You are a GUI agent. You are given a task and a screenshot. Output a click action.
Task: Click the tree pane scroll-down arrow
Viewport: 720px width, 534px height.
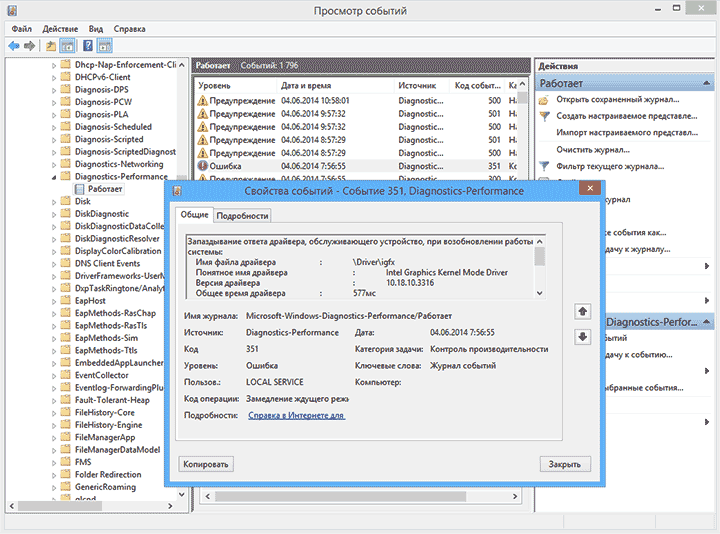click(x=182, y=495)
